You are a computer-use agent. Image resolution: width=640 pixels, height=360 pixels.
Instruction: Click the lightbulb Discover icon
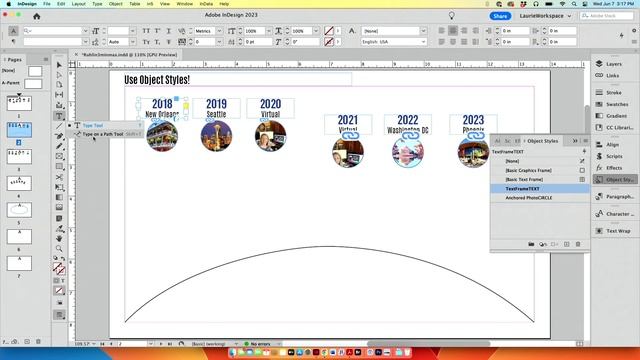click(x=451, y=16)
